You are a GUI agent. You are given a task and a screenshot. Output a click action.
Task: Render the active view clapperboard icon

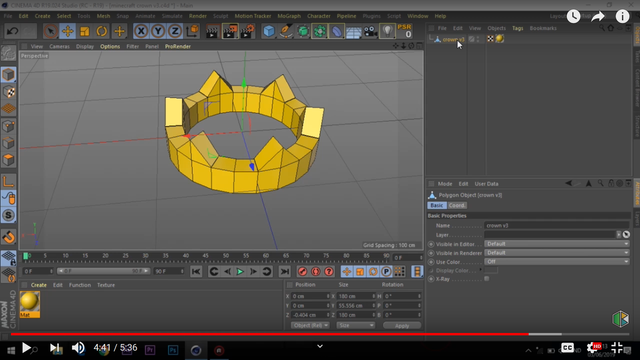[x=212, y=31]
